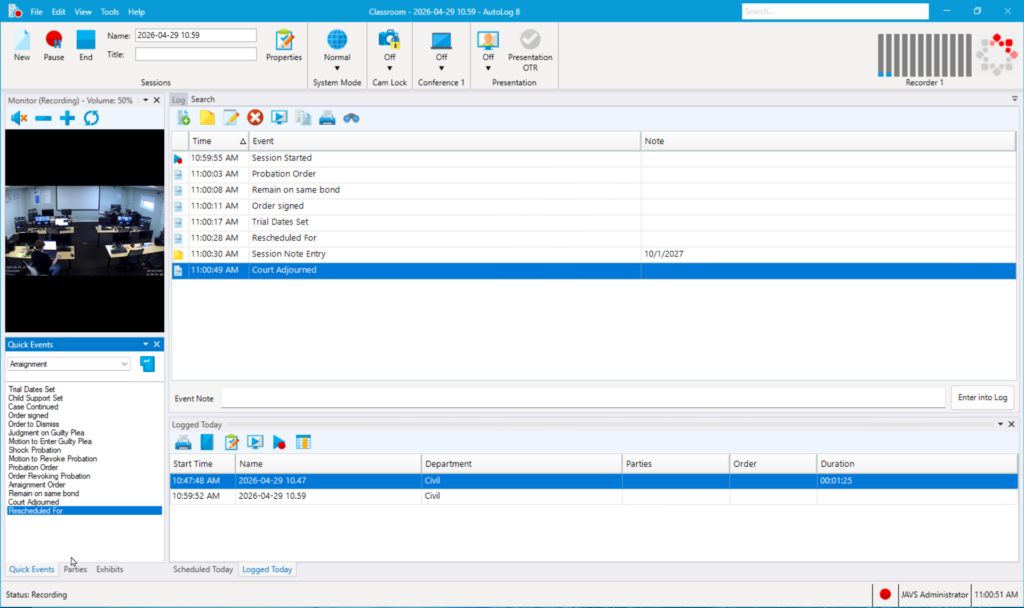
Task: Select the Probation Order quick event
Action: pyautogui.click(x=33, y=468)
